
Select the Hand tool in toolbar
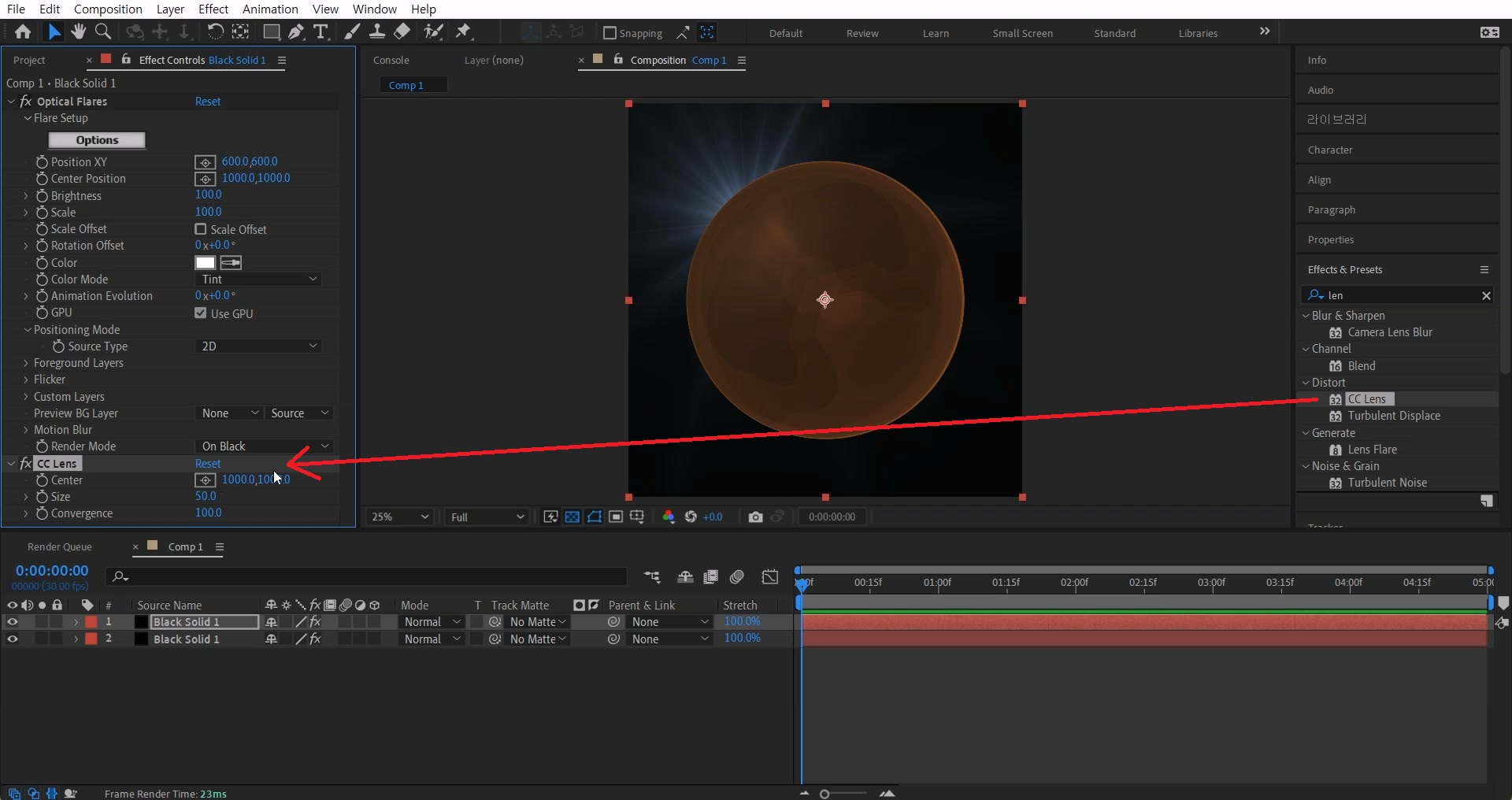pos(78,31)
